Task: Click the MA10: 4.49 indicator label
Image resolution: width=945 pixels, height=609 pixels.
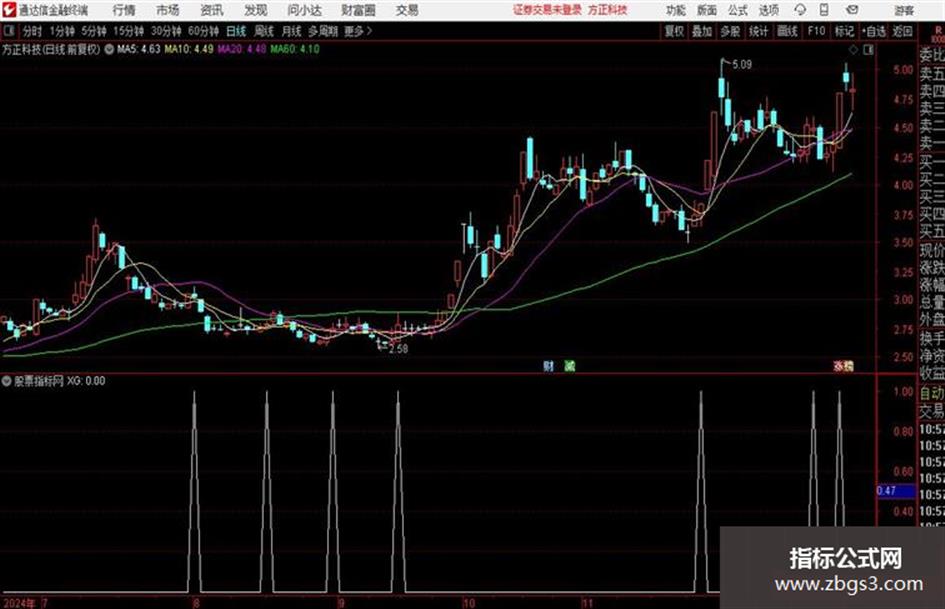Action: click(x=189, y=49)
